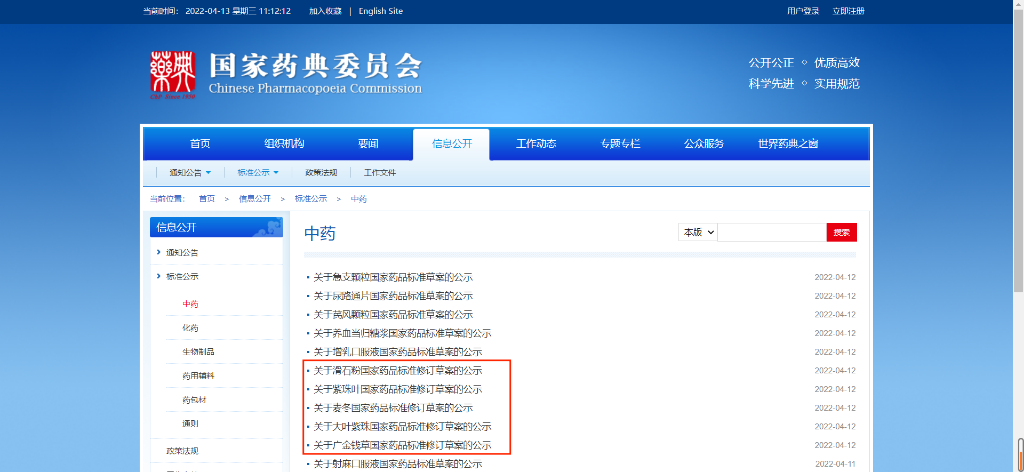Click the red Chinese Pharmacopoeia seal logo
The width and height of the screenshot is (1024, 472).
point(171,75)
